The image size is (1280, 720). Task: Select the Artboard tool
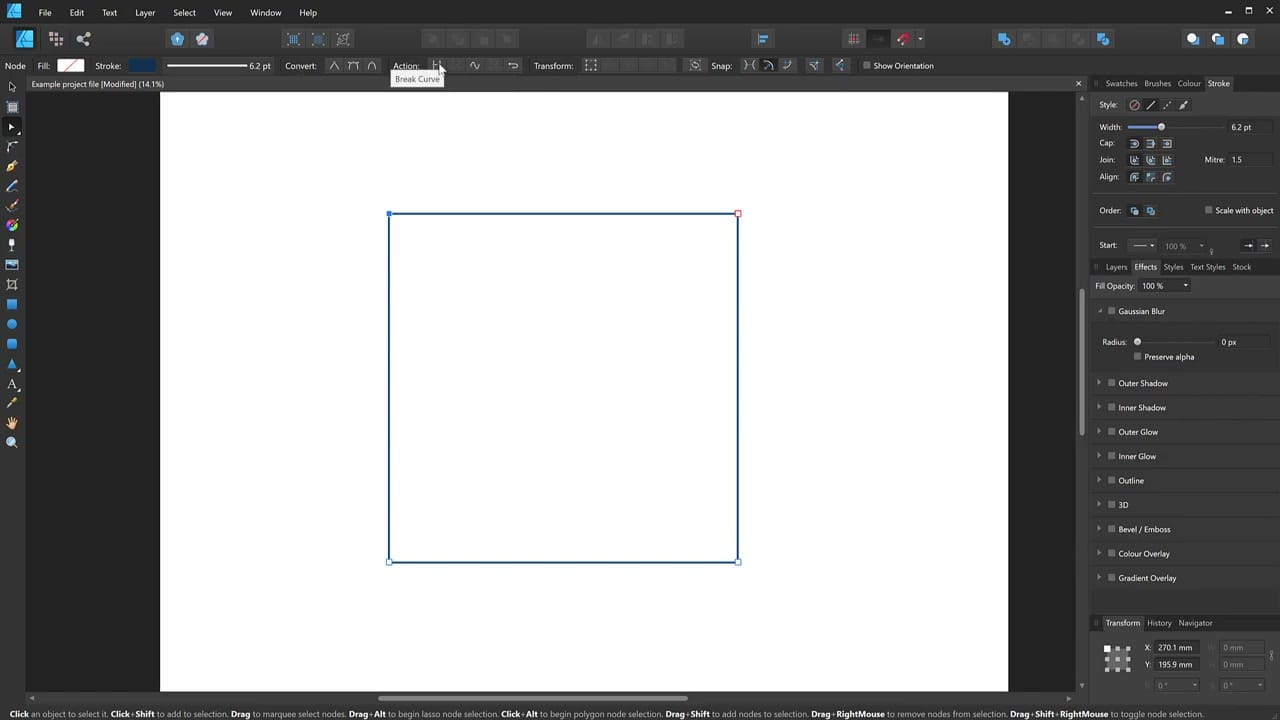pyautogui.click(x=12, y=107)
